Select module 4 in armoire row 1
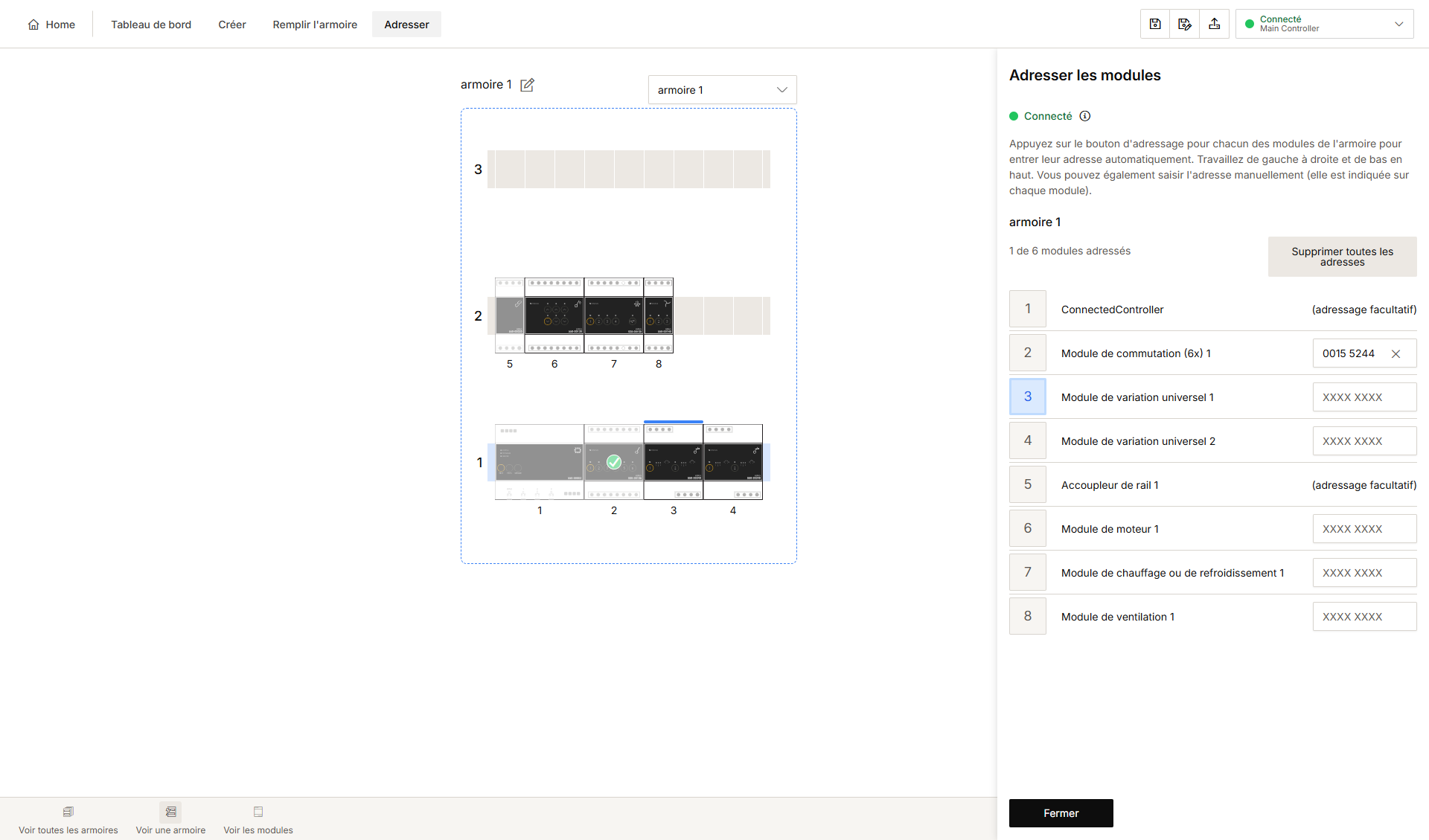The width and height of the screenshot is (1429, 840). point(733,462)
